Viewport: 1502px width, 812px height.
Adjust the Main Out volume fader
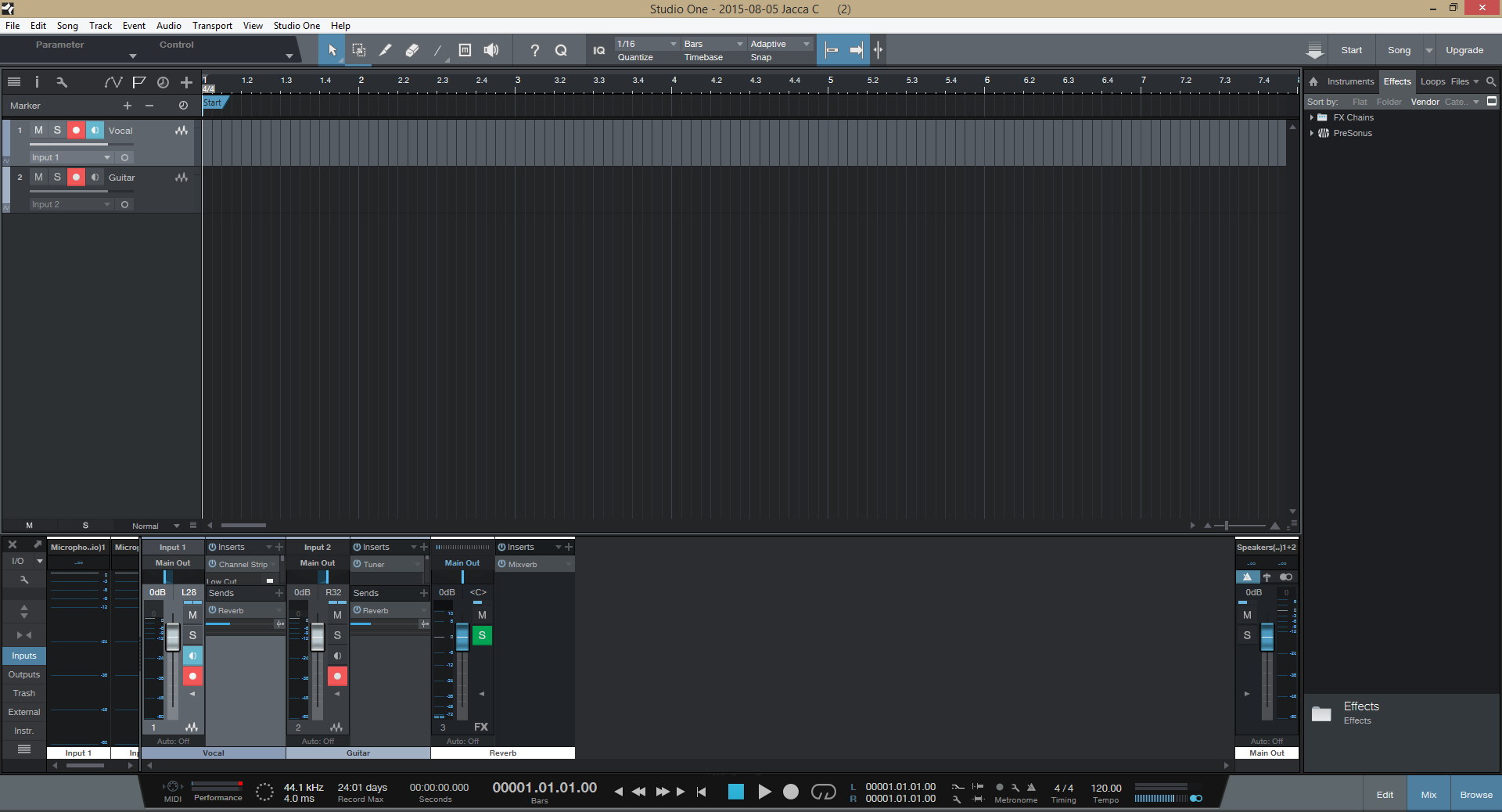pos(1267,637)
